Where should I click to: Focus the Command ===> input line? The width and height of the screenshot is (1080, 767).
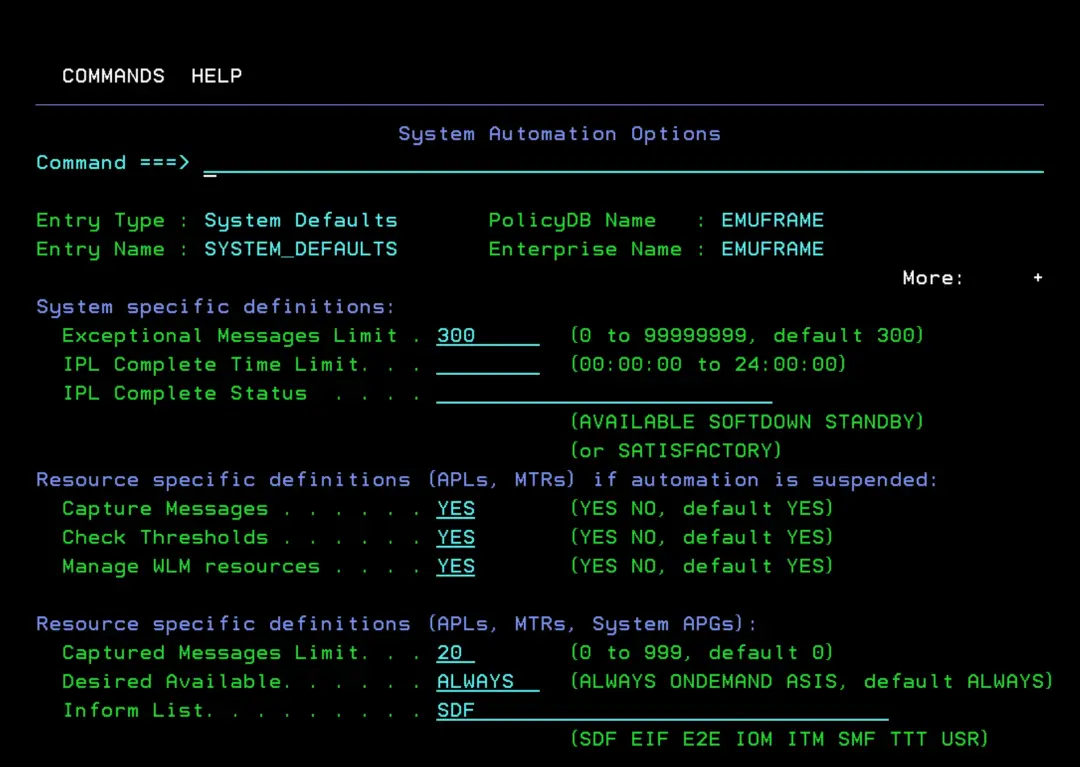pyautogui.click(x=623, y=163)
